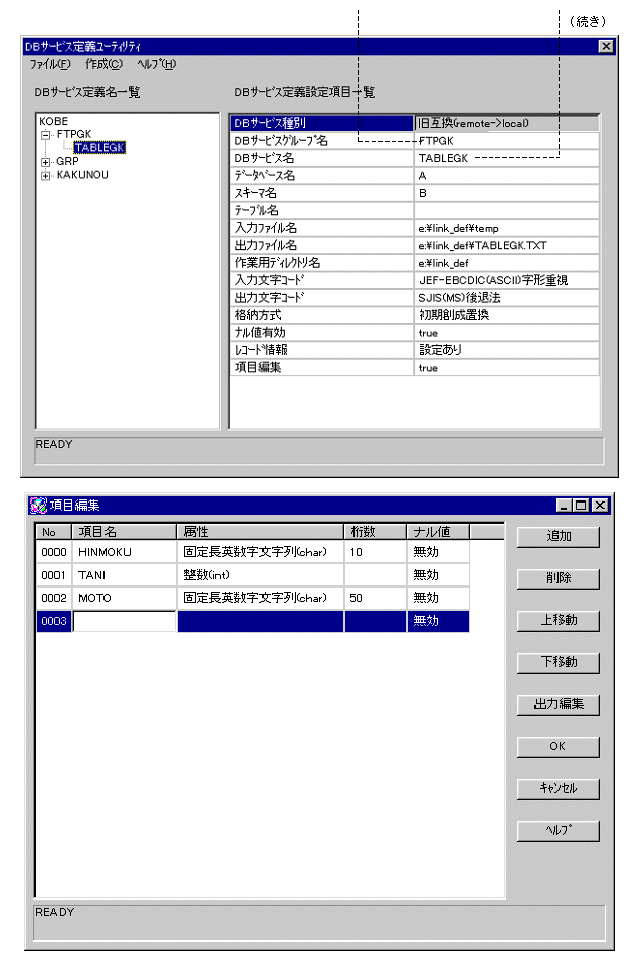Click the TABLEGK service name value
Screen dimensions: 637x961
[x=507, y=158]
